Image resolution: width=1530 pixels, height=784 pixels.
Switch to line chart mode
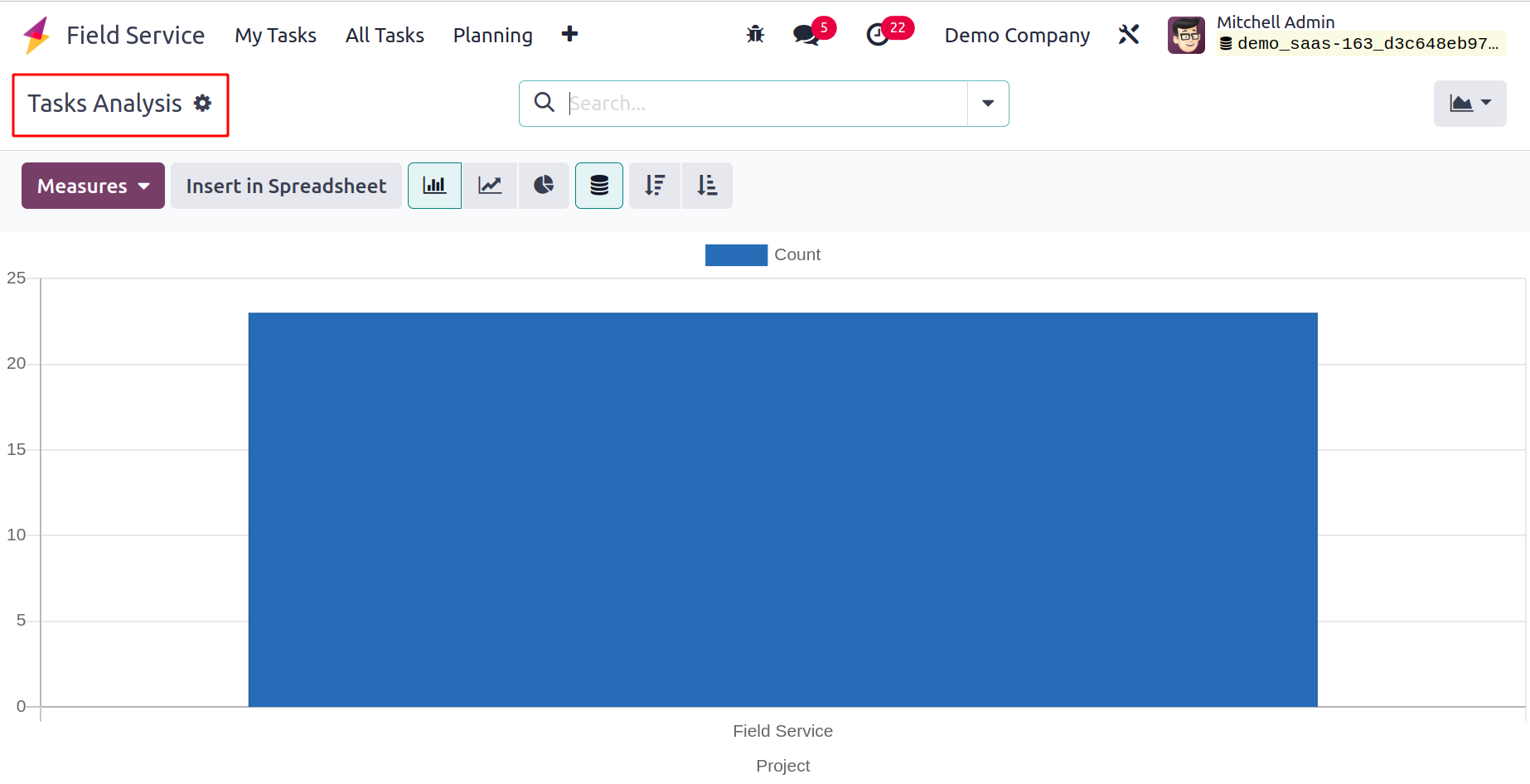point(490,186)
